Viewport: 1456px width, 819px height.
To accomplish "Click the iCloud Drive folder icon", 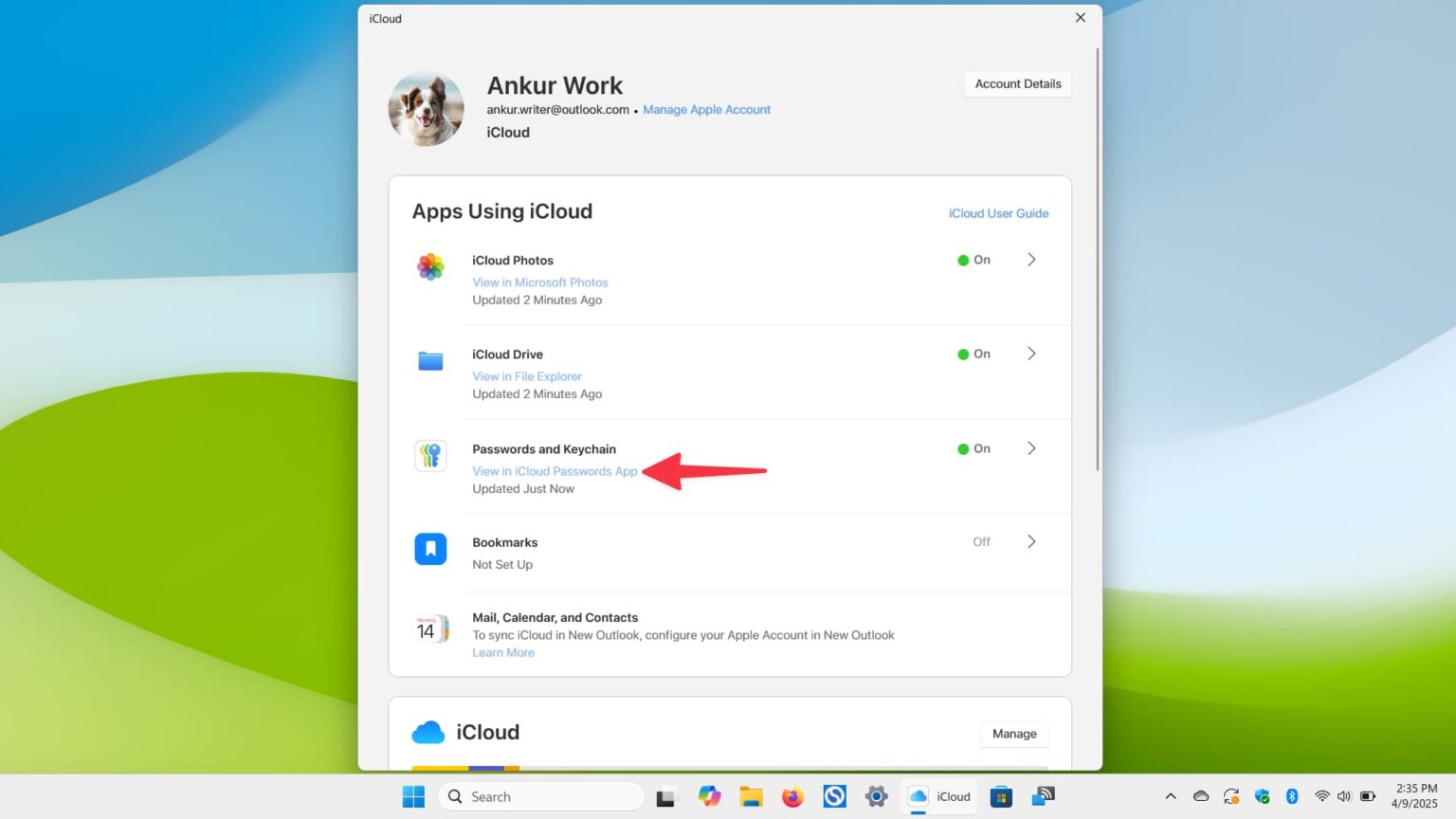I will point(430,360).
